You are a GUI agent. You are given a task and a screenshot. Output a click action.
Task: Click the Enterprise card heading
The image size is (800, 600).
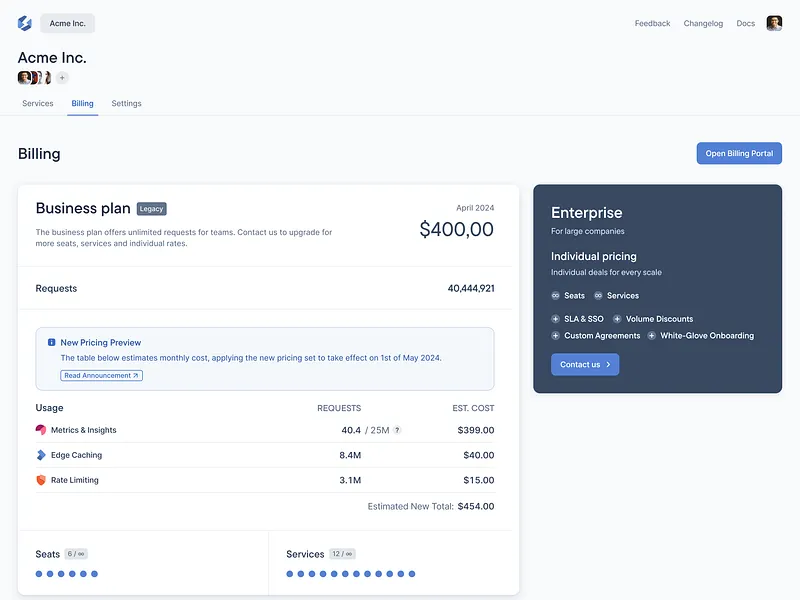(587, 213)
